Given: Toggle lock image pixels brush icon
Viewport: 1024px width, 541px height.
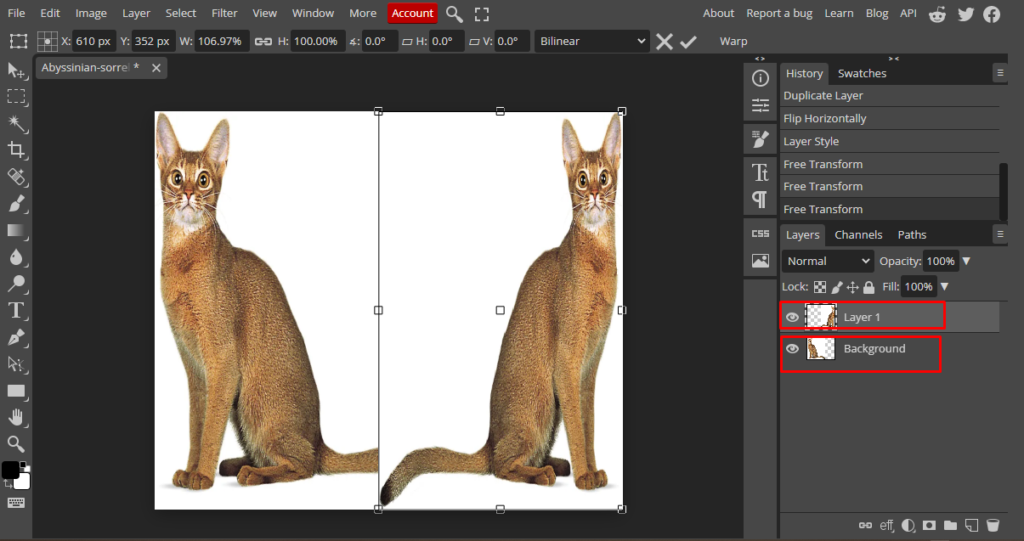Looking at the screenshot, I should [837, 287].
